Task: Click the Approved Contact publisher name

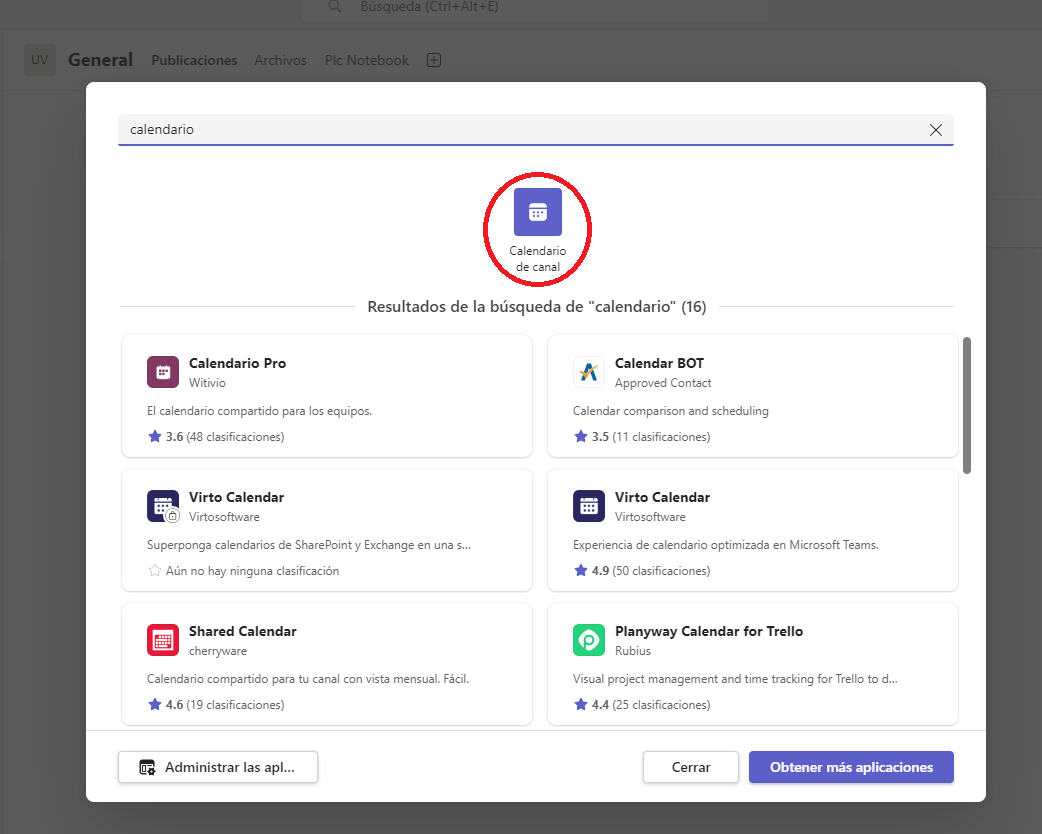Action: pos(663,383)
